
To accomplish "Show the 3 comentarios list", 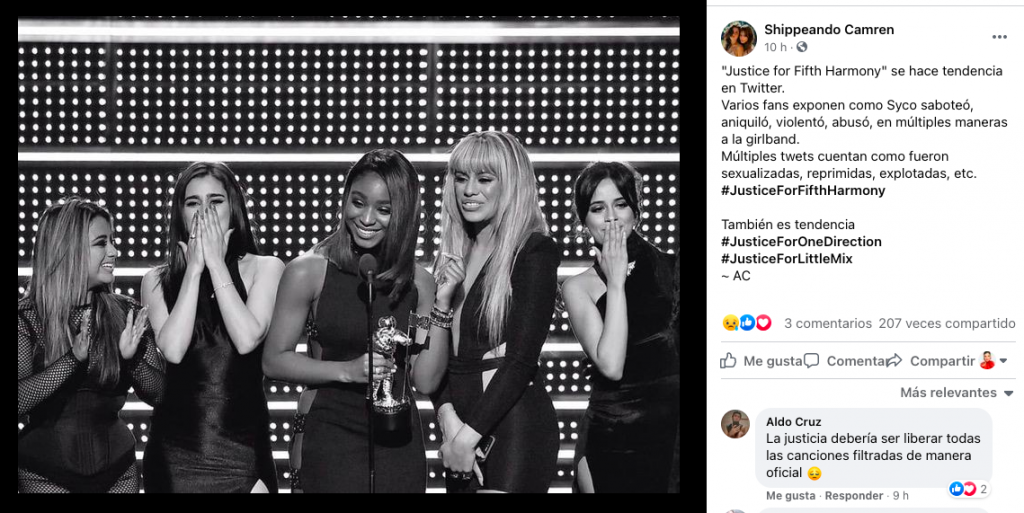I will point(828,323).
